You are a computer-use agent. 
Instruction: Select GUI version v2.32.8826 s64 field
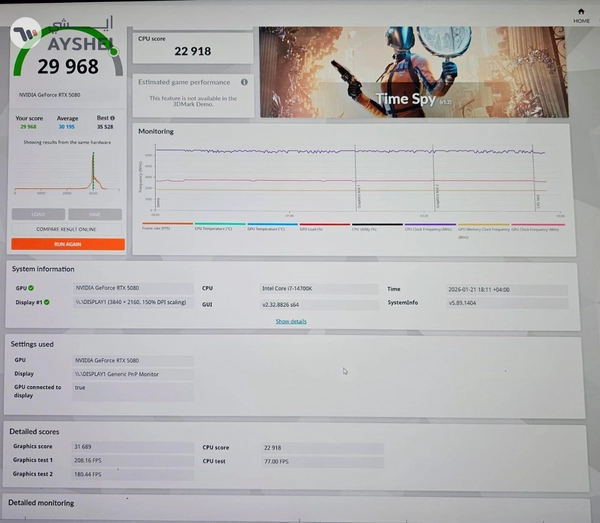(319, 305)
